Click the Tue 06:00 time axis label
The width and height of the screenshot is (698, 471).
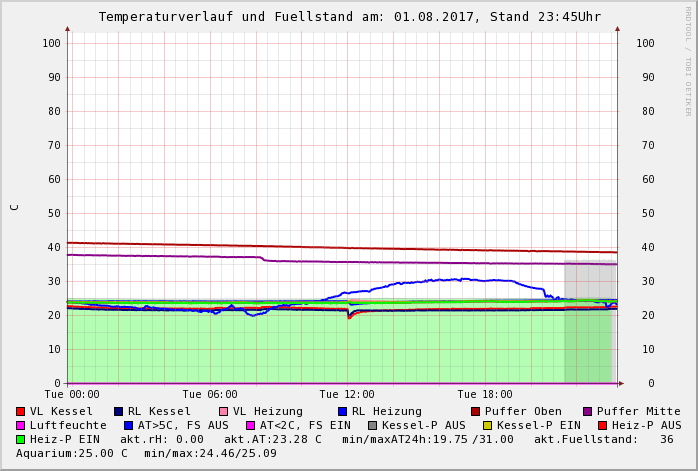point(210,395)
